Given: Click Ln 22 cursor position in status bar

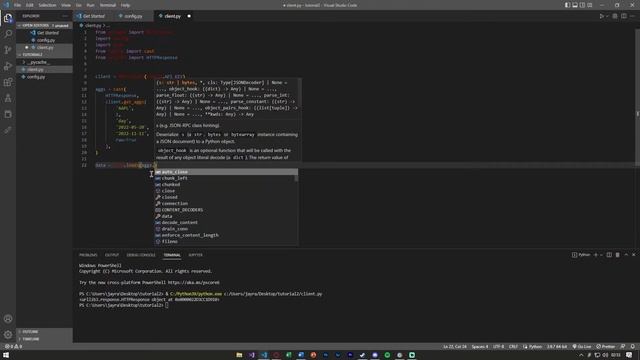Looking at the screenshot, I should point(455,347).
